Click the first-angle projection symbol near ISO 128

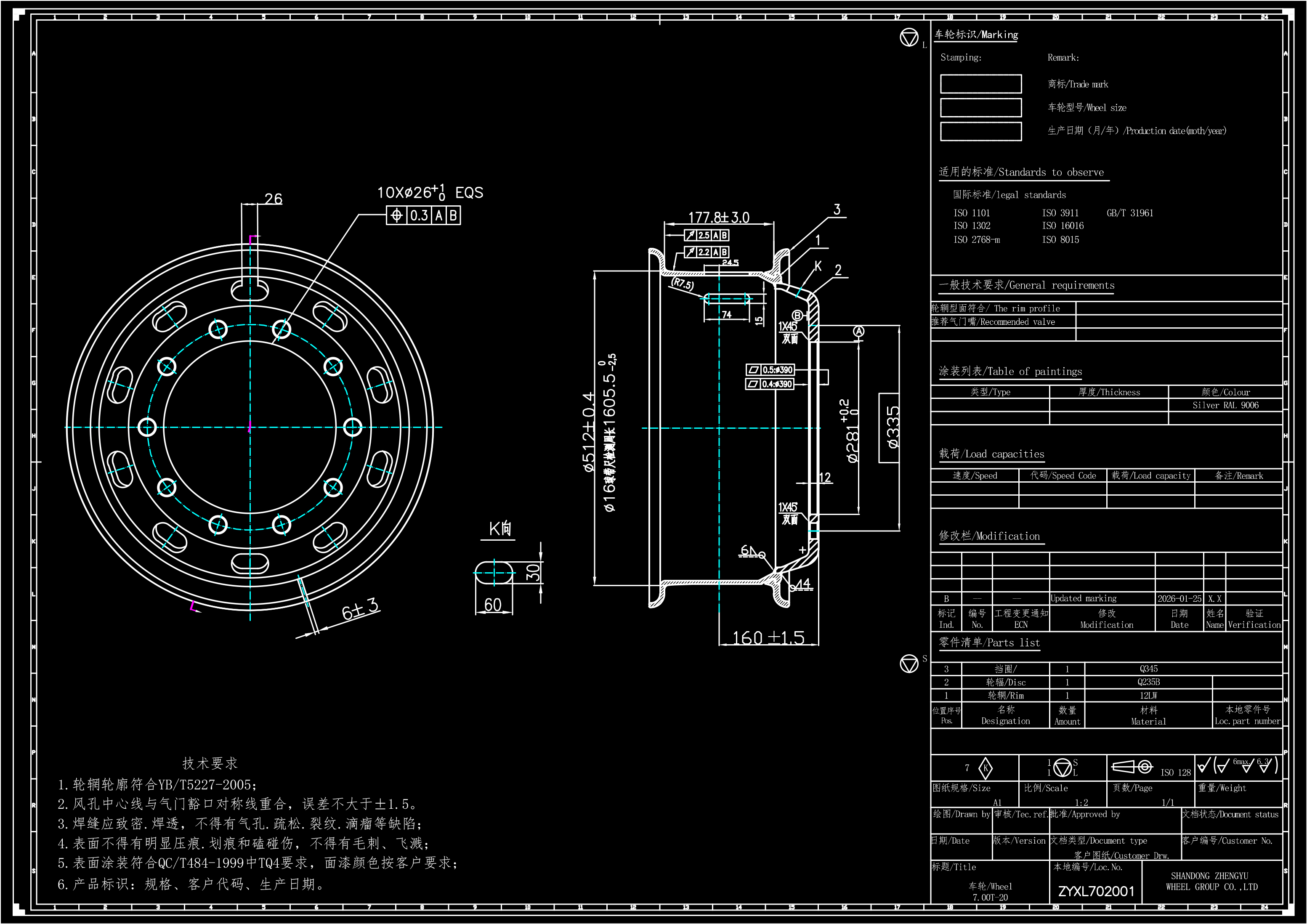coord(1132,767)
